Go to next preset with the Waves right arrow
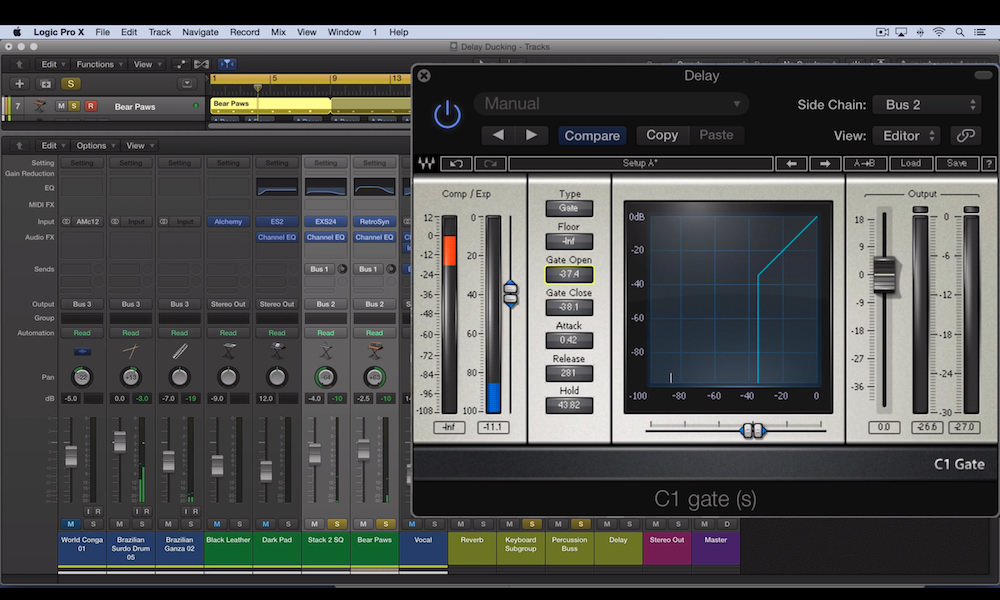 click(825, 164)
